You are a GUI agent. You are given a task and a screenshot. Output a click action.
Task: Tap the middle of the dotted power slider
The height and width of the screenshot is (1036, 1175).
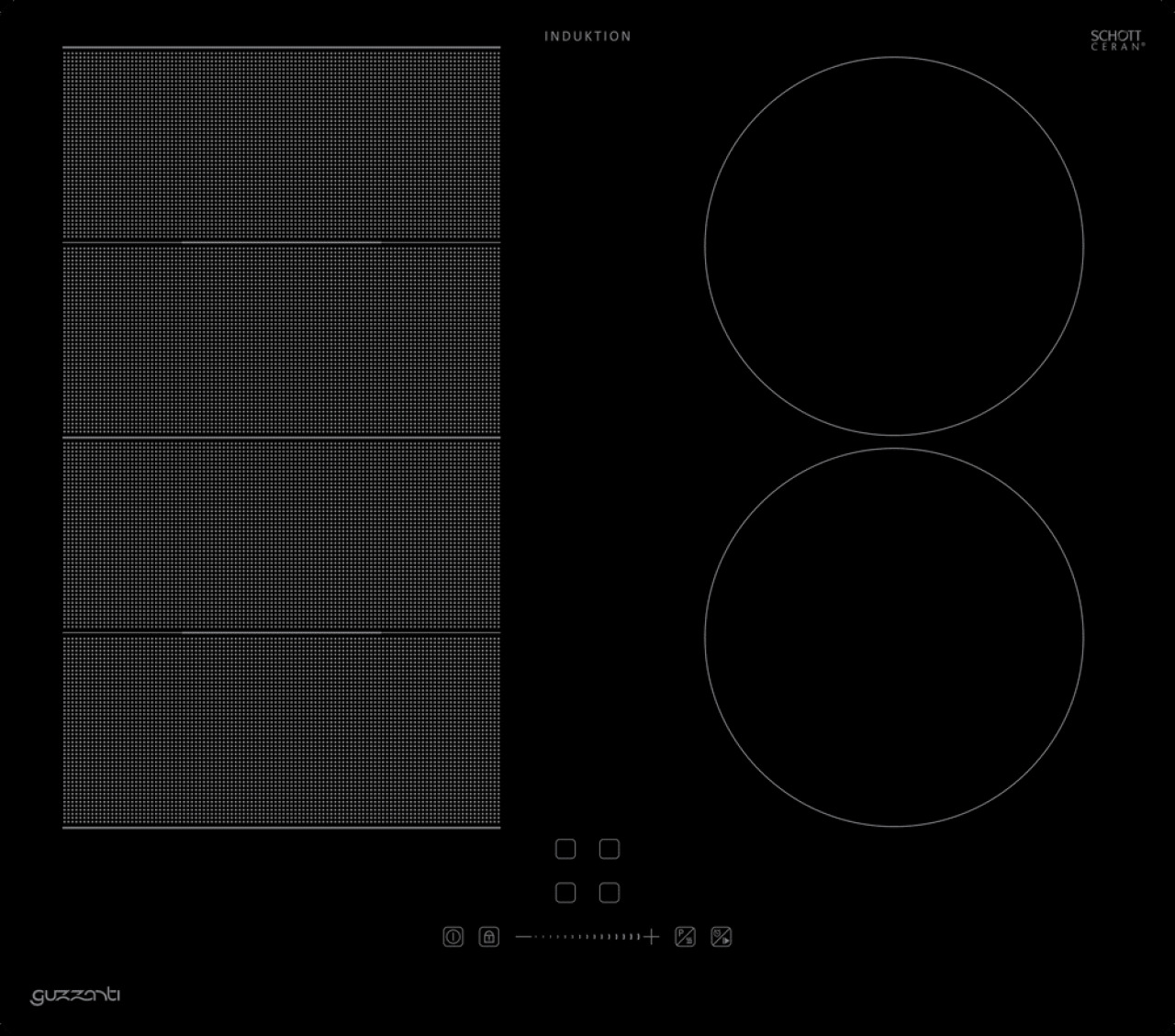tap(587, 937)
